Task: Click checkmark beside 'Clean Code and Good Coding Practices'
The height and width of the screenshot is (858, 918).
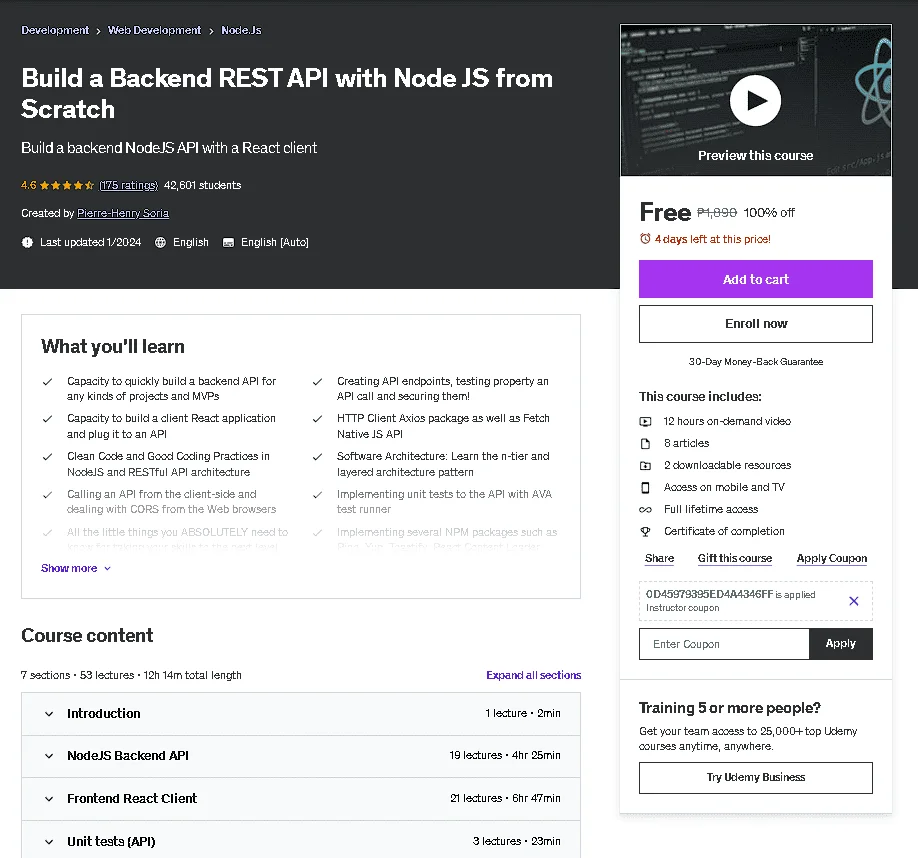Action: (x=47, y=457)
